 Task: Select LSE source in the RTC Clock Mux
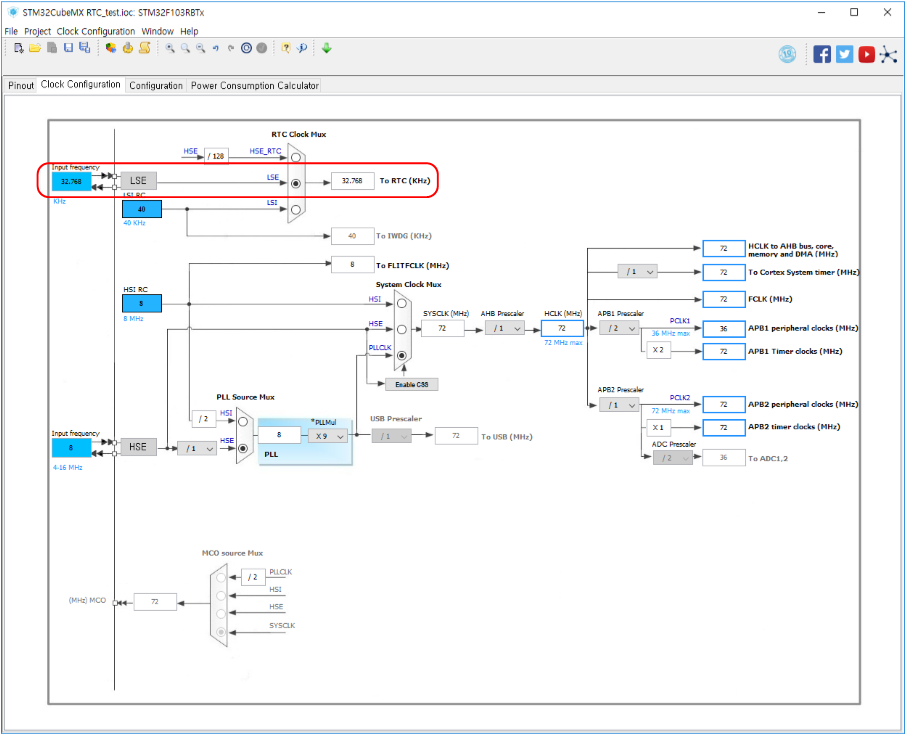pos(296,182)
